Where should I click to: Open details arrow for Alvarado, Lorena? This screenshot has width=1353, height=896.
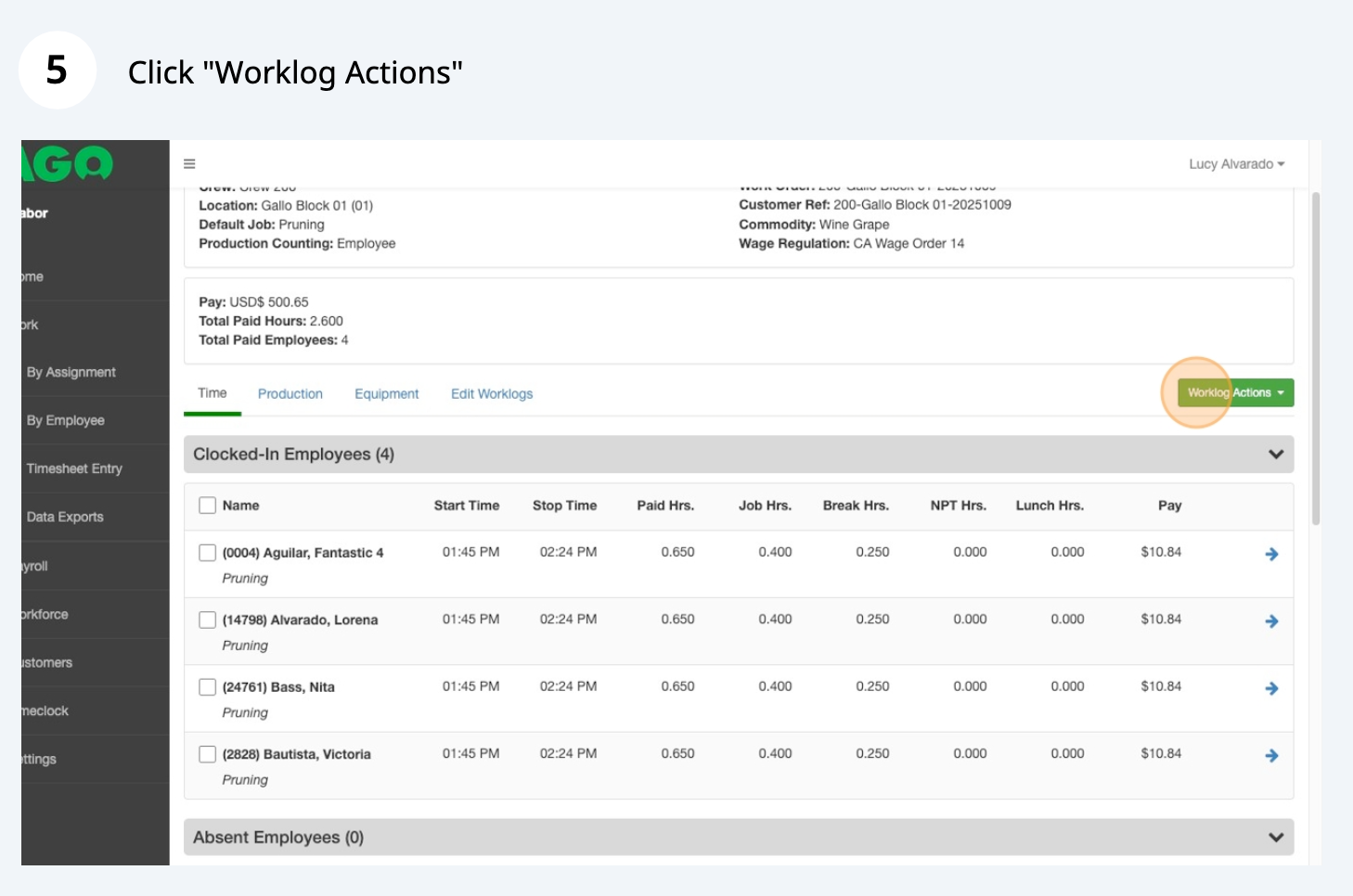[1271, 621]
